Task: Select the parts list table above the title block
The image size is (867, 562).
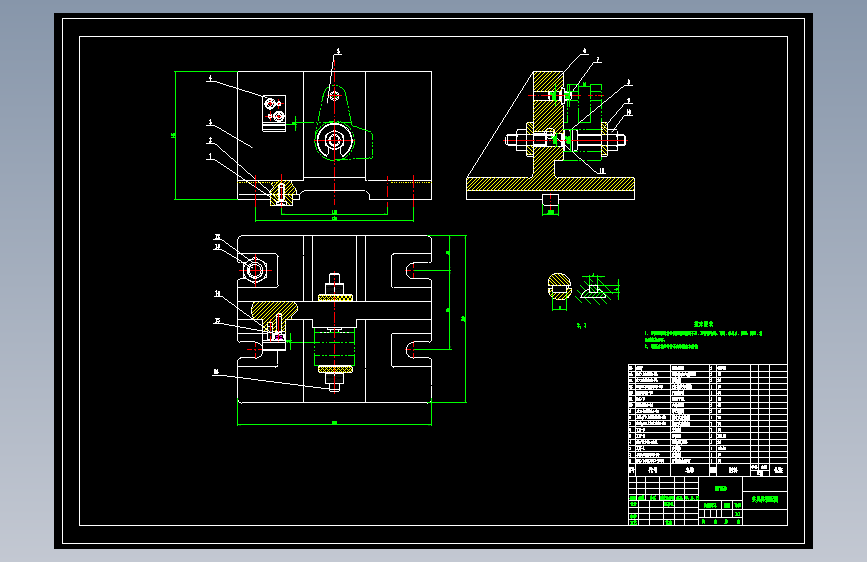Action: [708, 419]
